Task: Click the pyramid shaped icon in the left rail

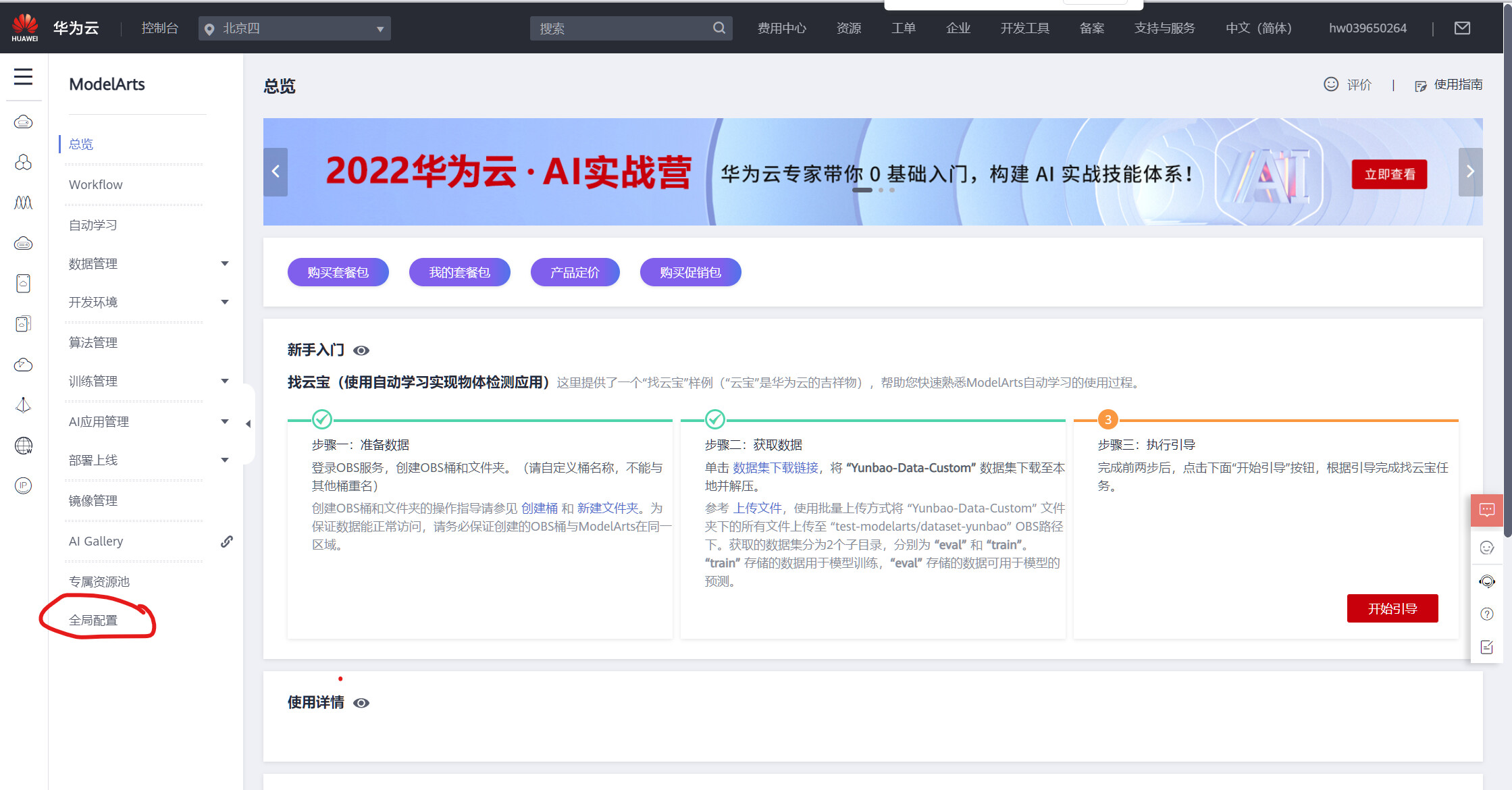Action: [23, 405]
